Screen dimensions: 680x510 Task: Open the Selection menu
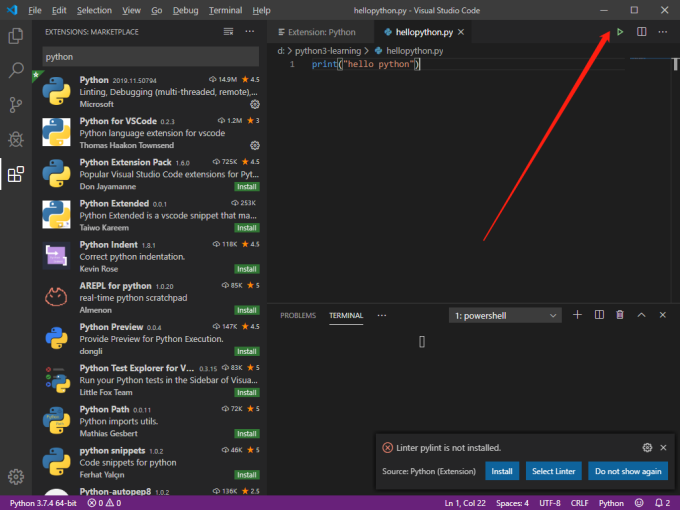pos(94,10)
